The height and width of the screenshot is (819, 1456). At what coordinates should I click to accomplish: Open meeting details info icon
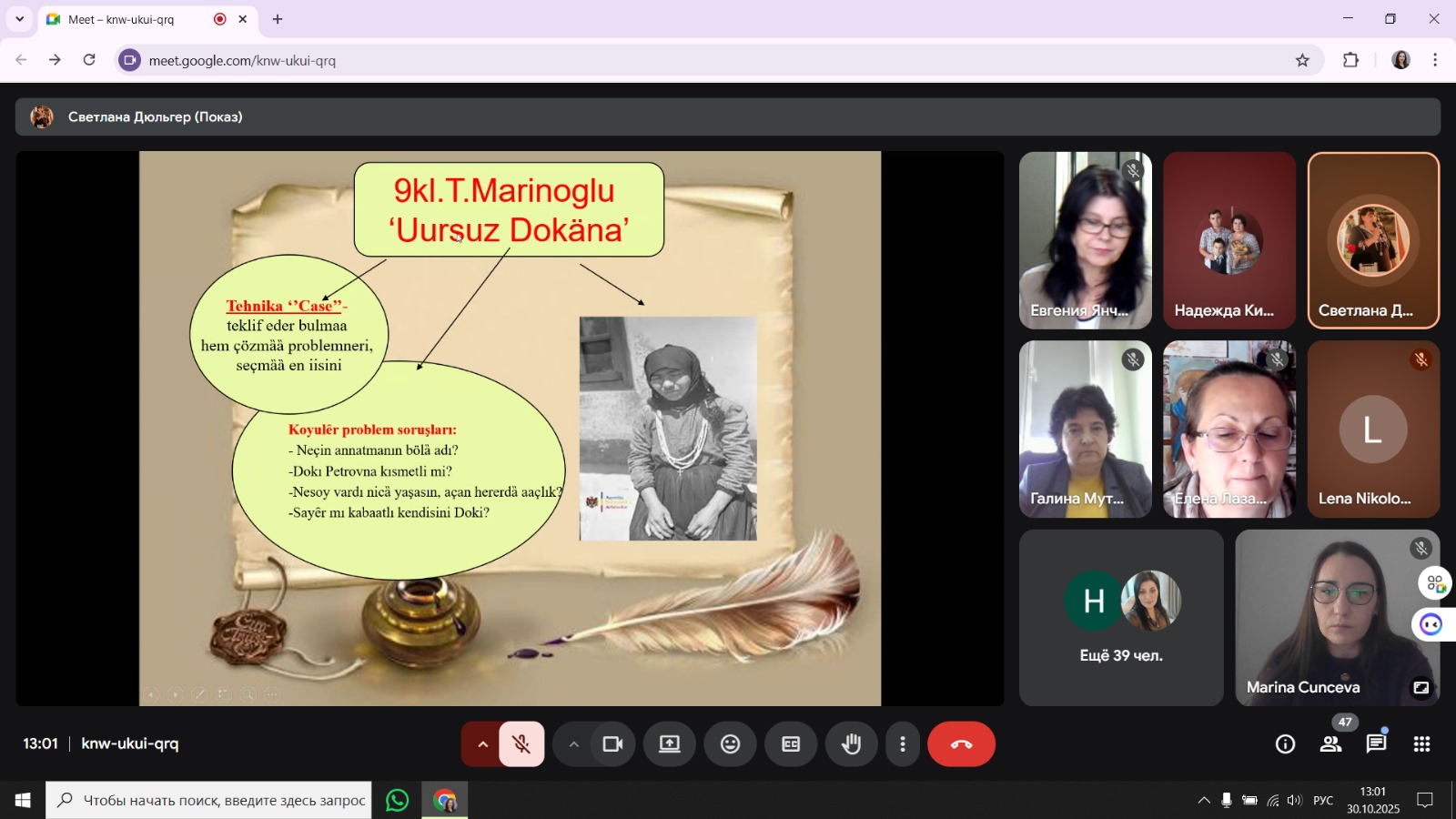pyautogui.click(x=1285, y=744)
